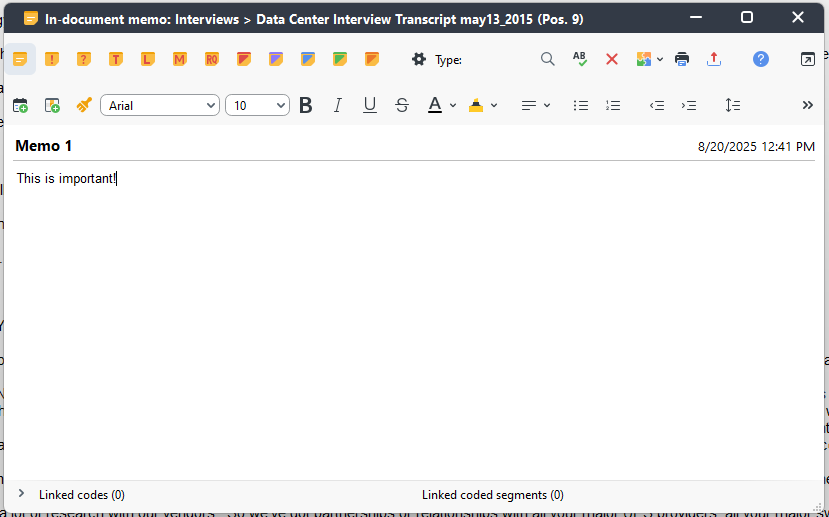Click the 'Type:' label

click(448, 60)
